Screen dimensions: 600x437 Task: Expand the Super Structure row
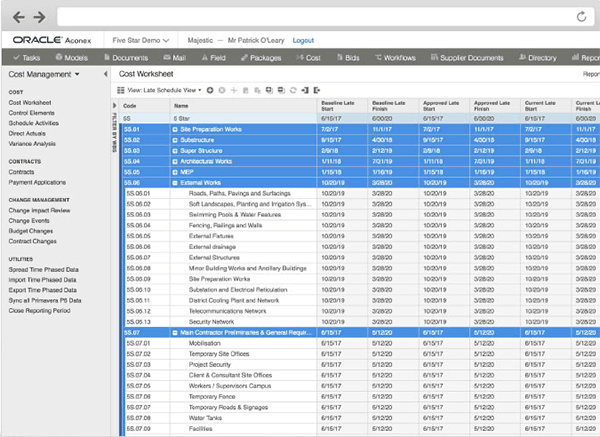point(175,151)
